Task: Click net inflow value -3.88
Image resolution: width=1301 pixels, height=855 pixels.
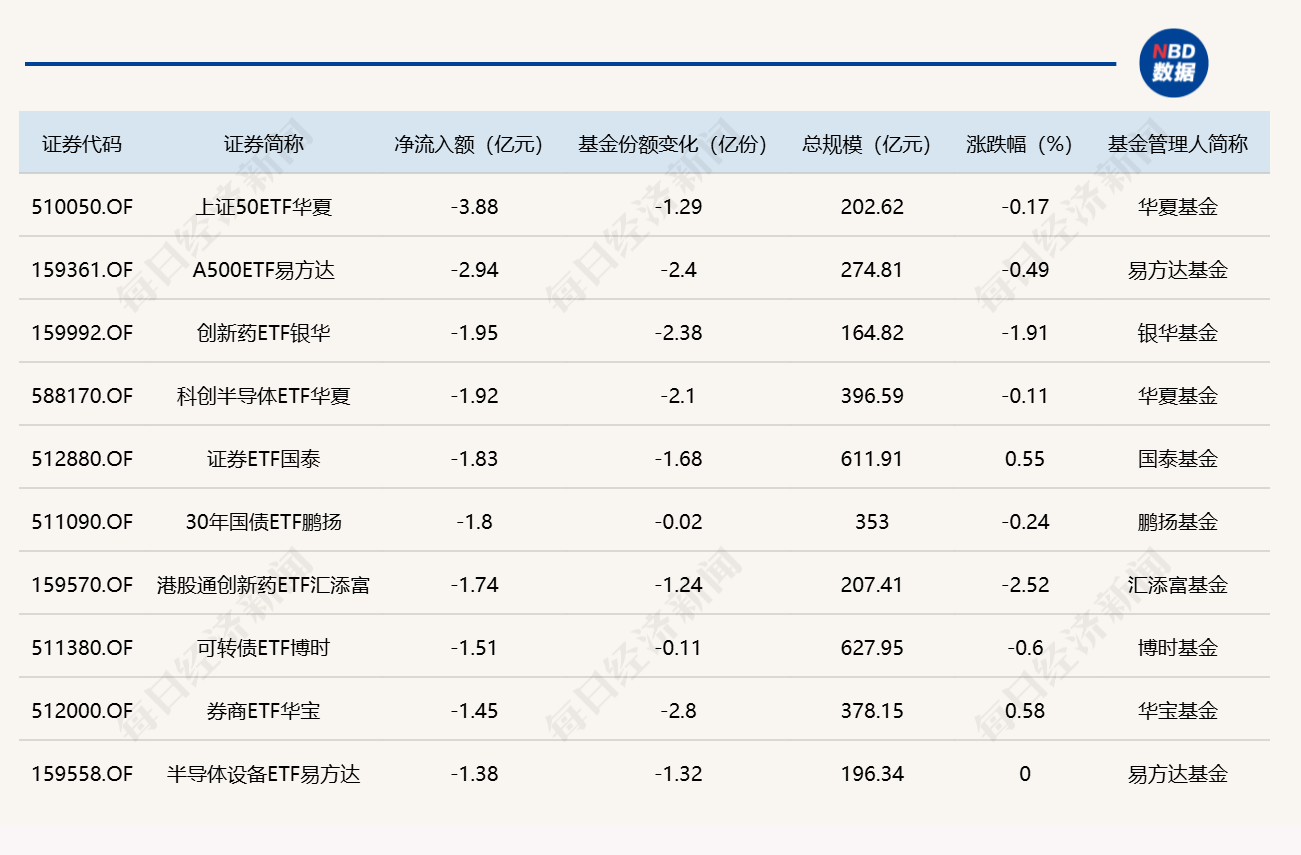Action: [474, 207]
